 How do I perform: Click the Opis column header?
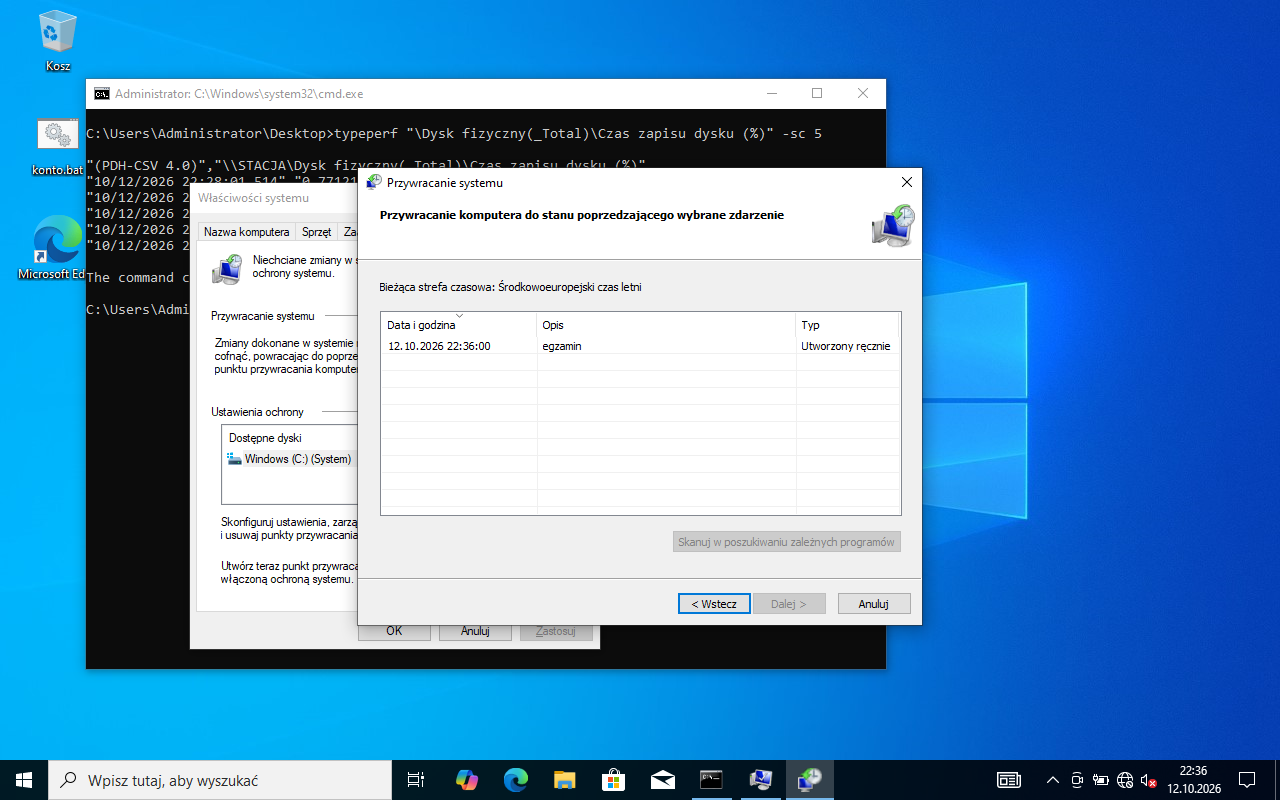coord(666,325)
